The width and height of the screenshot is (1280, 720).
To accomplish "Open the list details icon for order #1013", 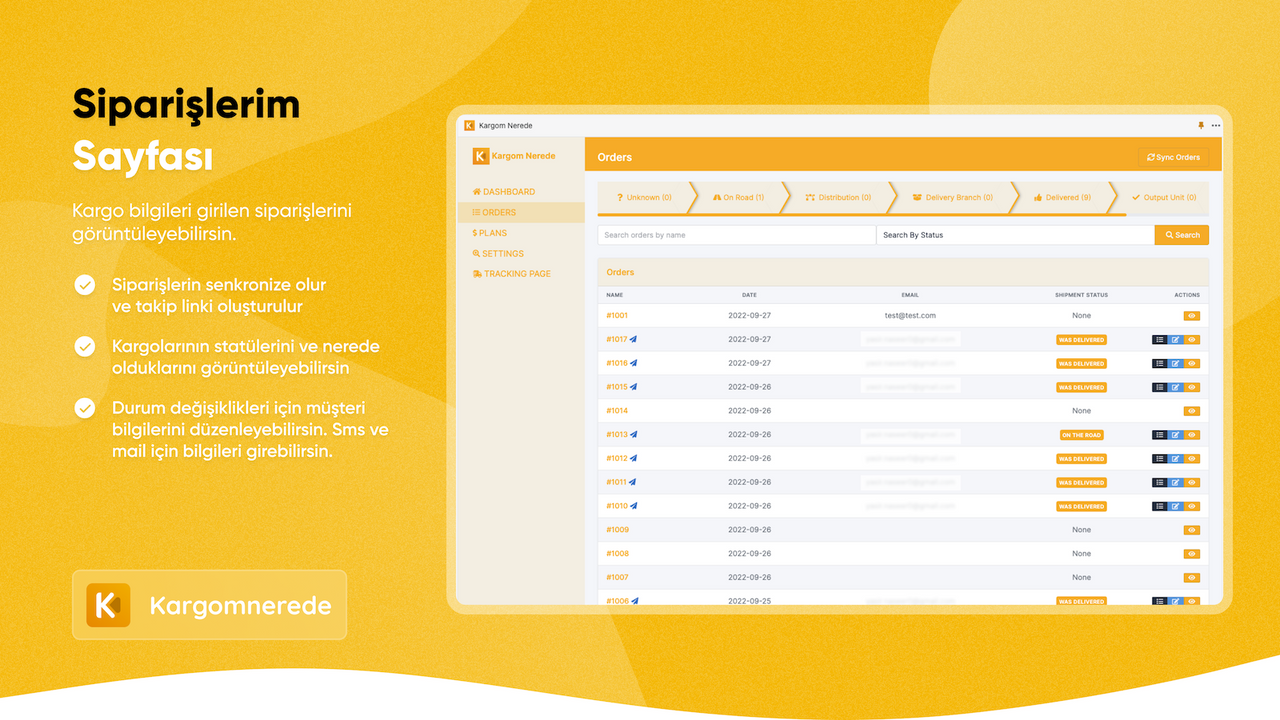I will point(1160,435).
